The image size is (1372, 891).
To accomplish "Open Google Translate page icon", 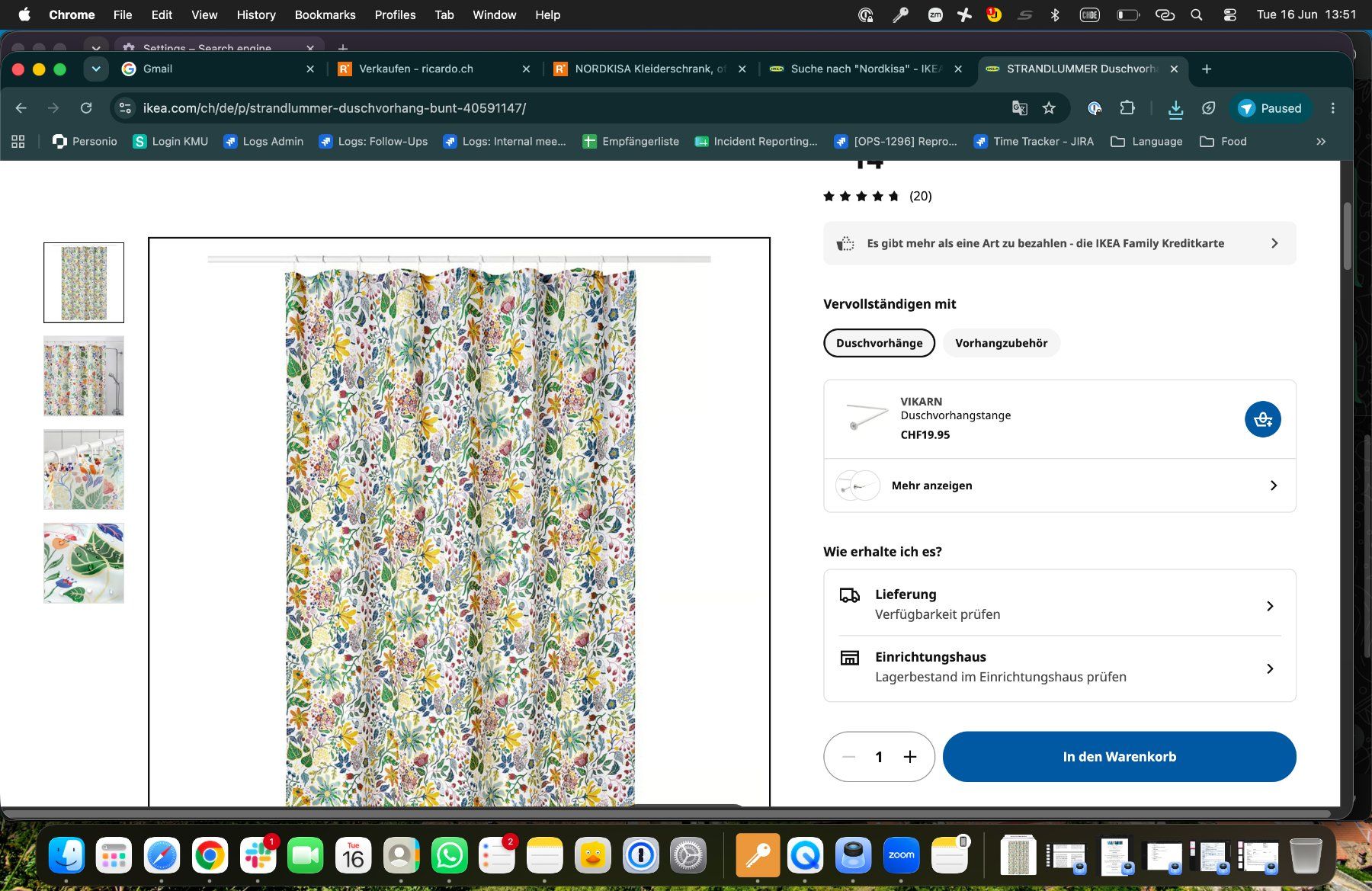I will (1019, 108).
